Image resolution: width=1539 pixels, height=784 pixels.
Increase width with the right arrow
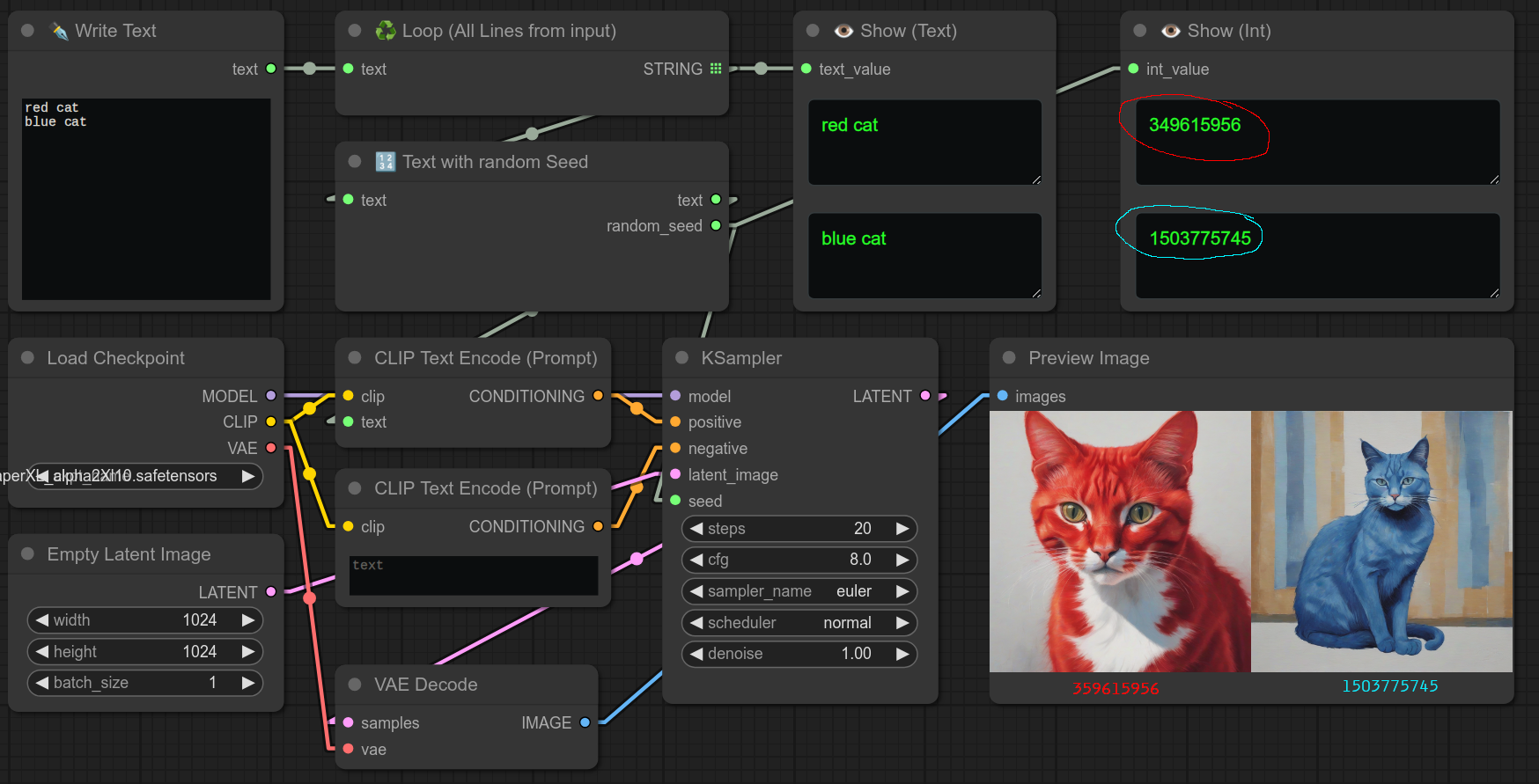[x=248, y=620]
